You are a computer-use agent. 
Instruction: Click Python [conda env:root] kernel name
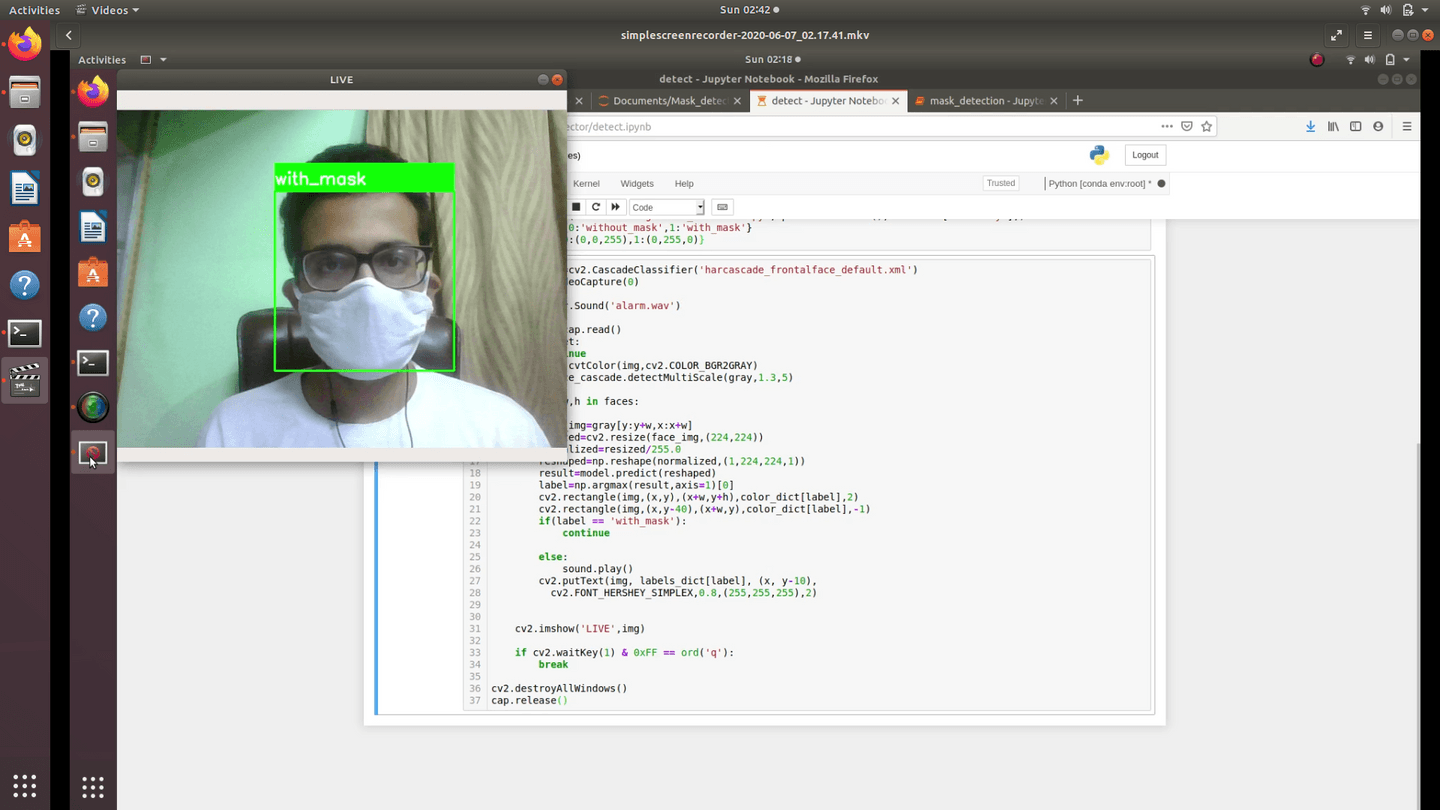tap(1100, 184)
